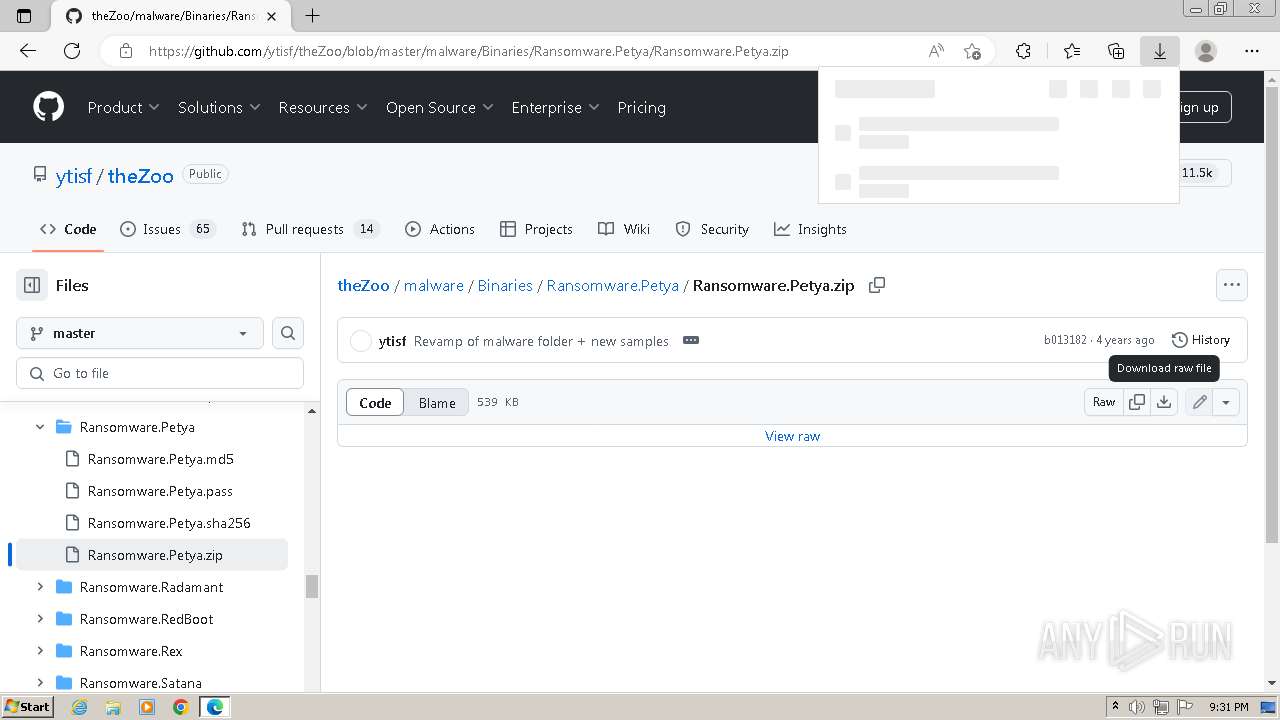Open Internet Explorer from taskbar
This screenshot has height=720, width=1280.
[80, 707]
